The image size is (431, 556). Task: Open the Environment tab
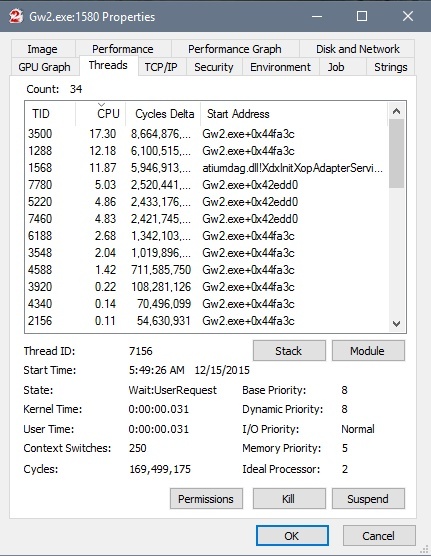280,67
